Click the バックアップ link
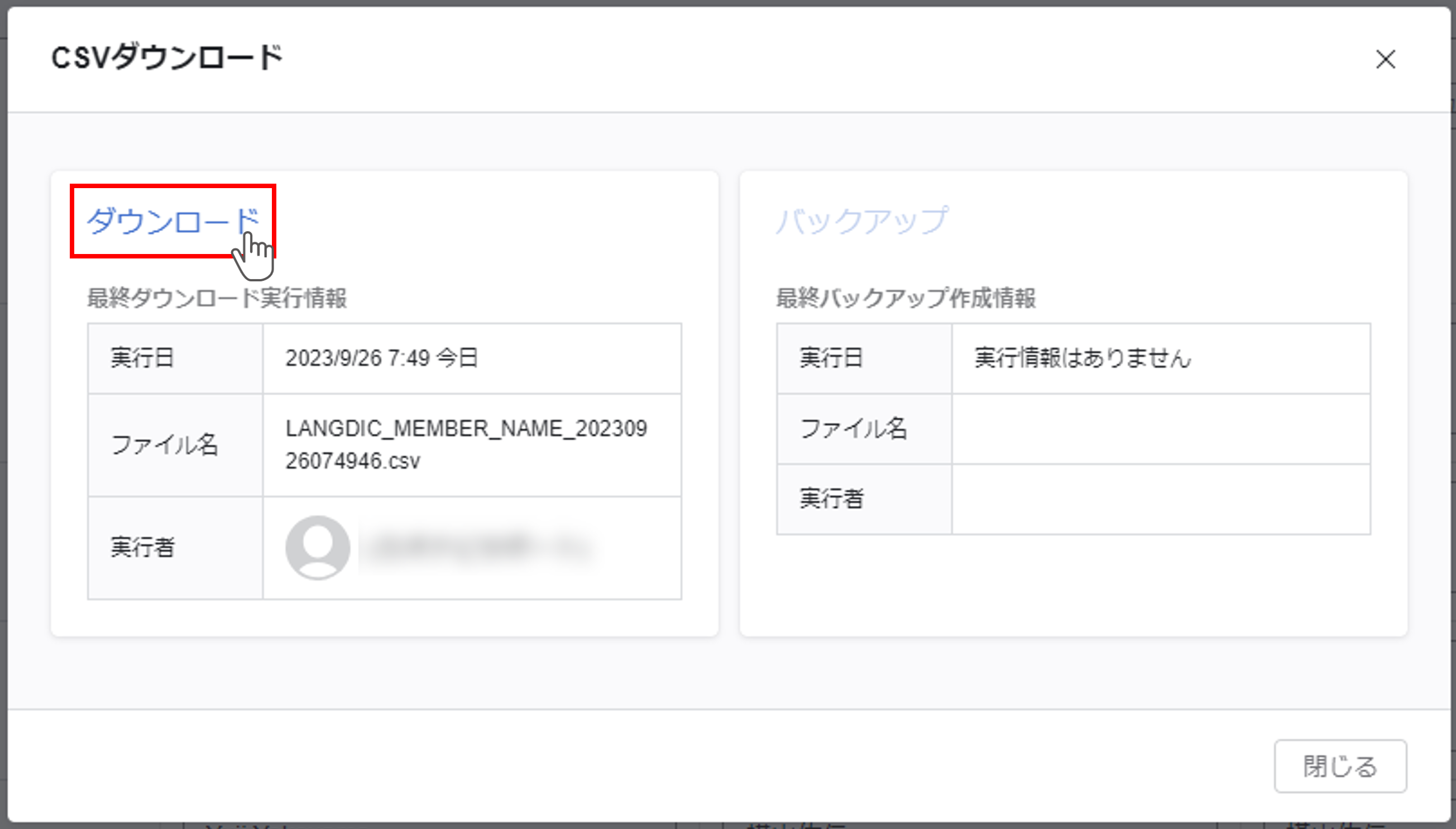 tap(862, 221)
